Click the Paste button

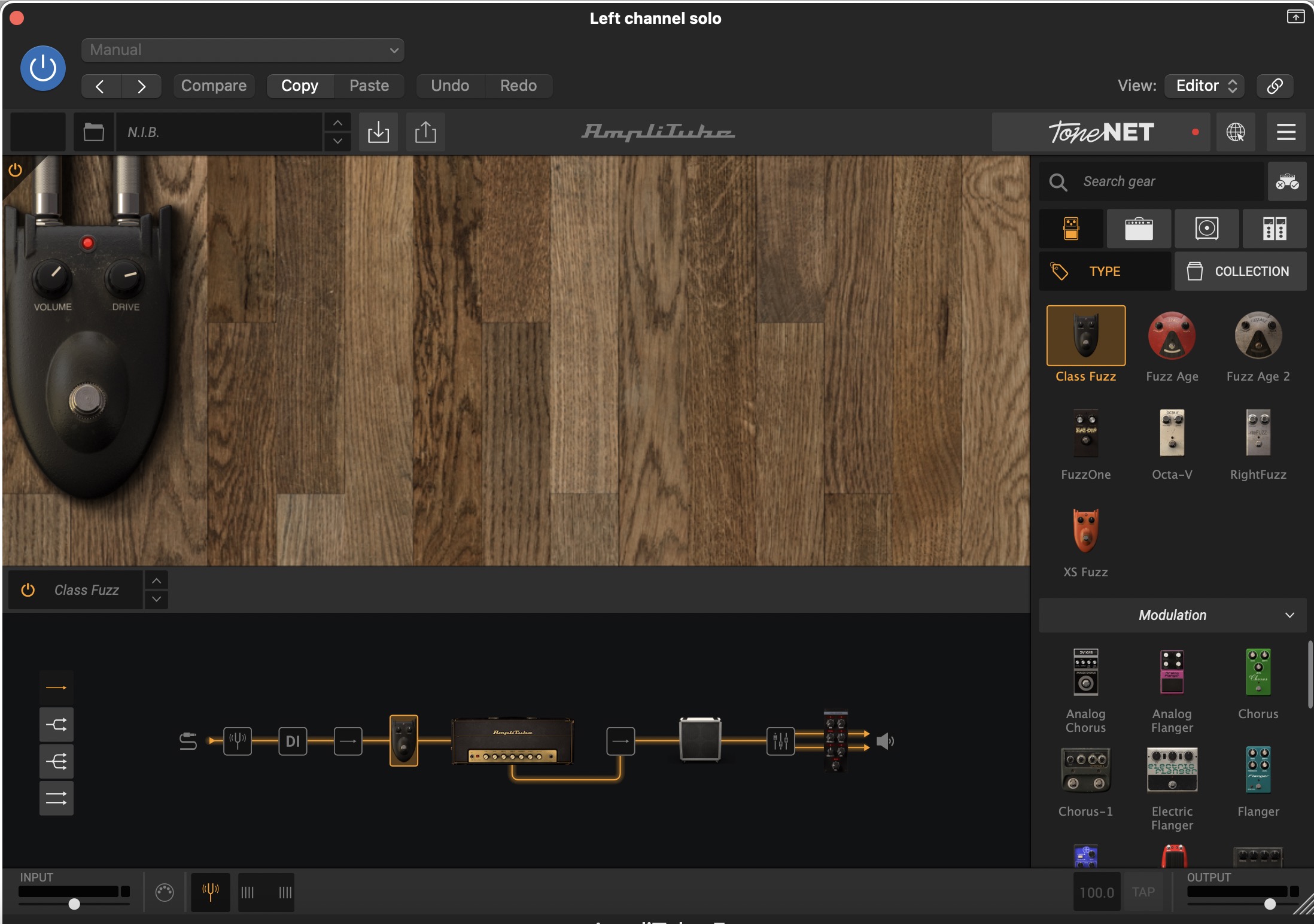tap(369, 86)
